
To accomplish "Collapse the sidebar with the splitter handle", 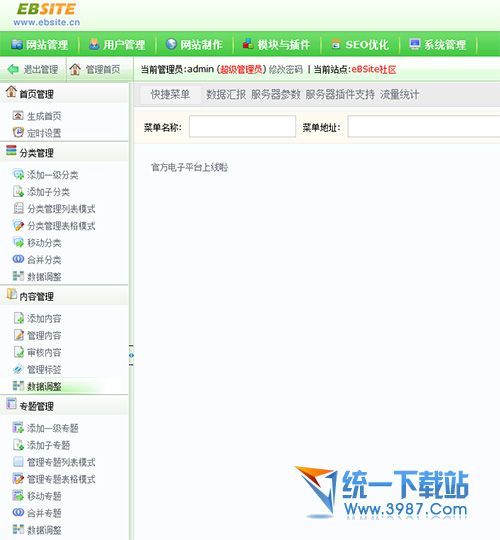I will 131,355.
